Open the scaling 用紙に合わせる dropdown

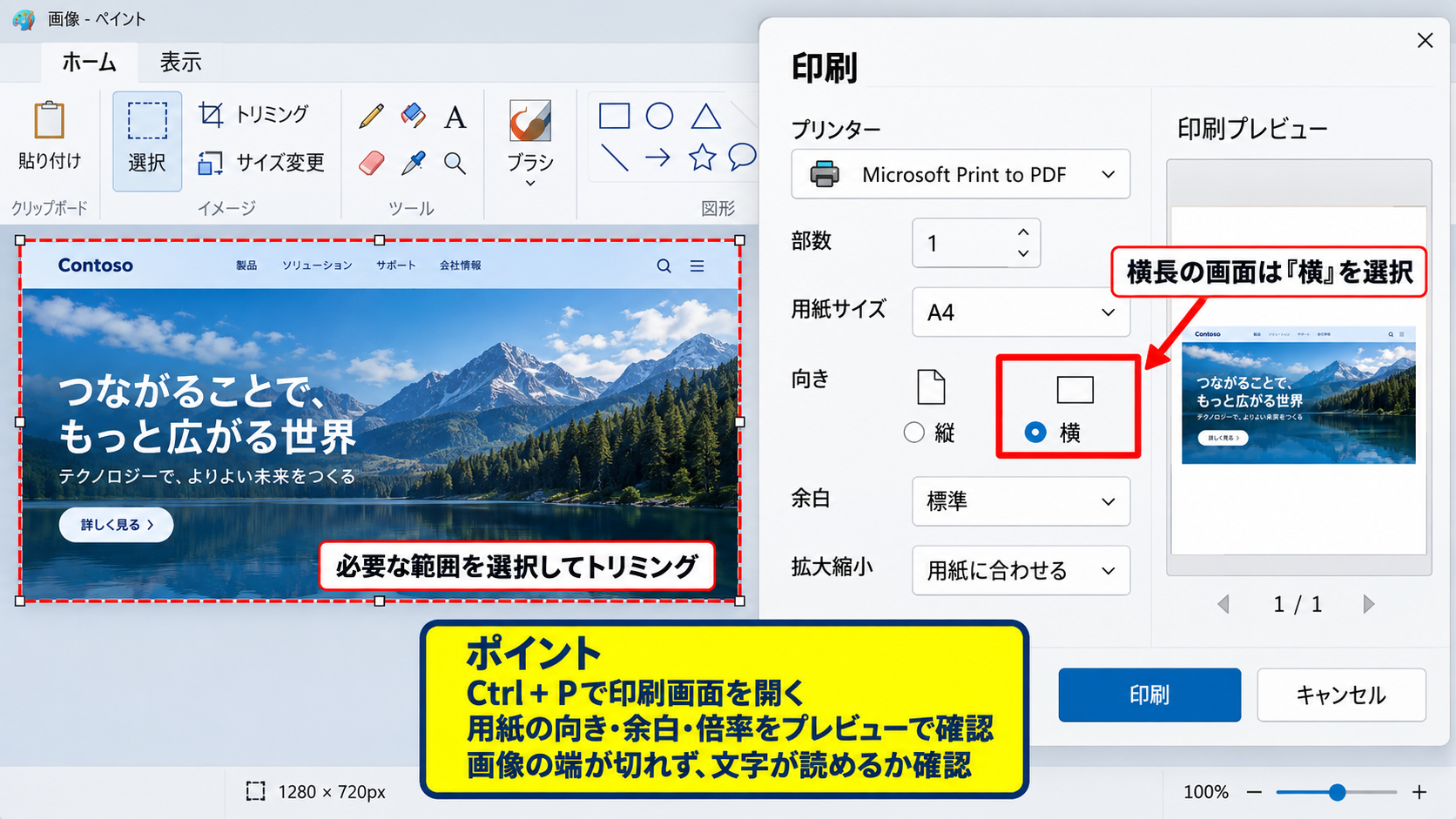click(x=1021, y=570)
